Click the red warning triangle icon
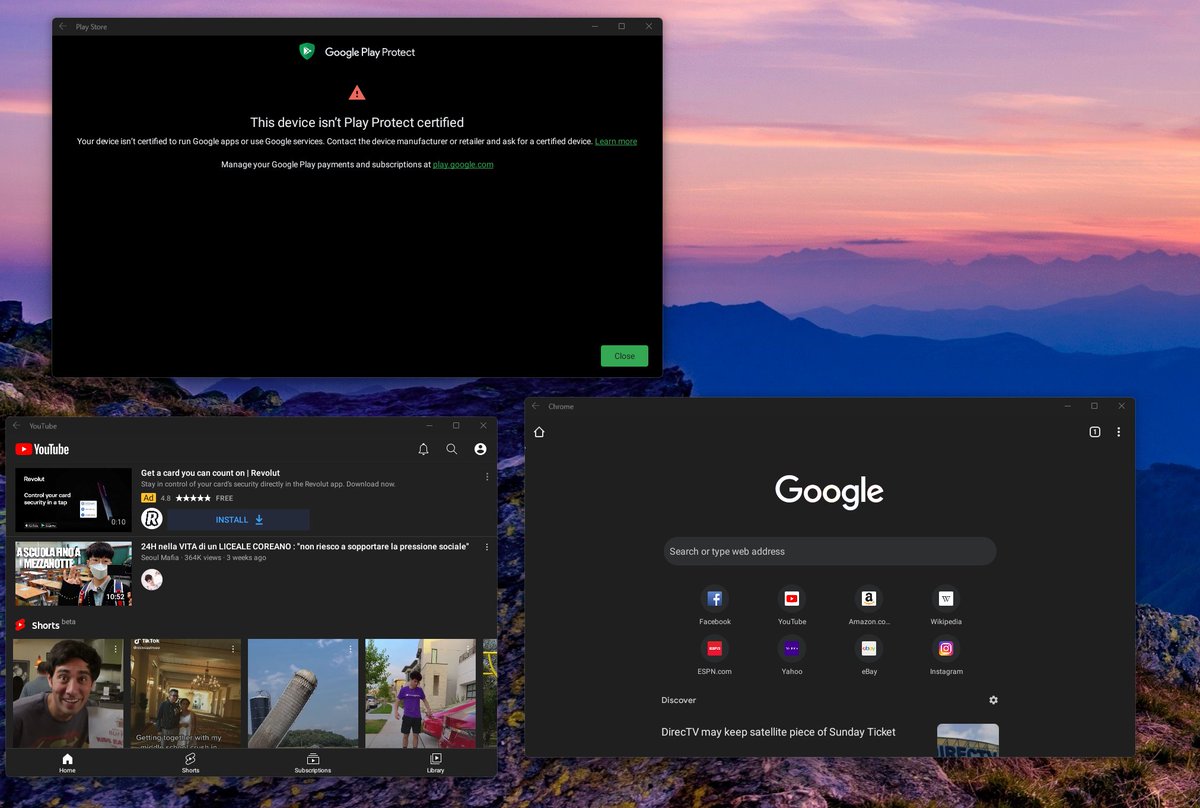 tap(357, 93)
